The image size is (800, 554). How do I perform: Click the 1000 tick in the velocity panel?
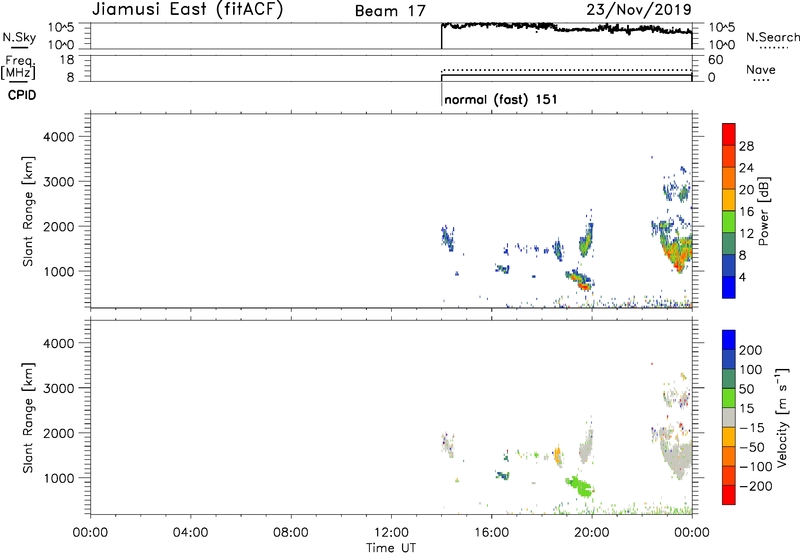(58, 478)
